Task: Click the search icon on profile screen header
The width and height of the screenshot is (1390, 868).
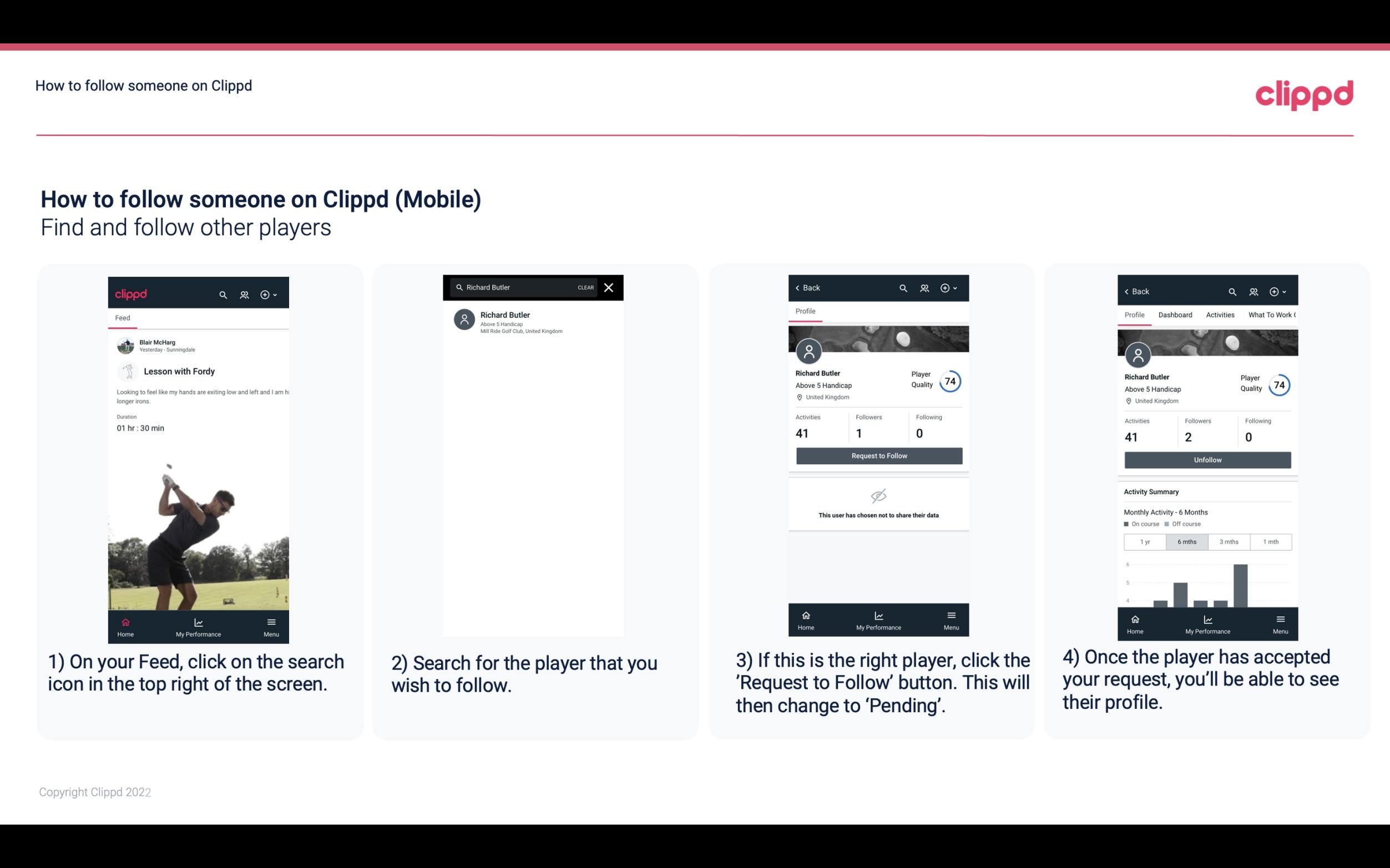Action: pos(903,289)
